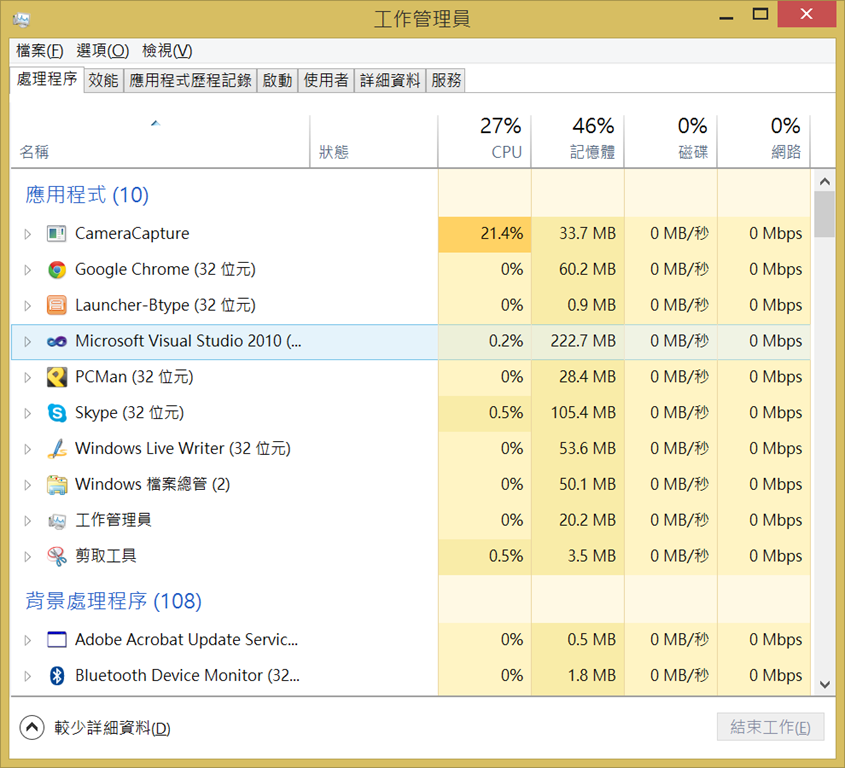Click the Google Chrome icon in process list
845x768 pixels.
pos(57,269)
